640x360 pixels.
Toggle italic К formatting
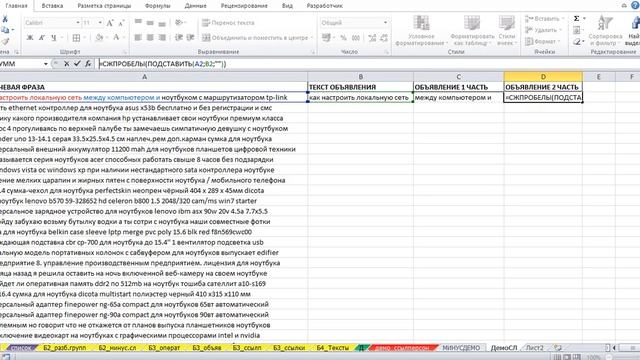click(x=42, y=38)
